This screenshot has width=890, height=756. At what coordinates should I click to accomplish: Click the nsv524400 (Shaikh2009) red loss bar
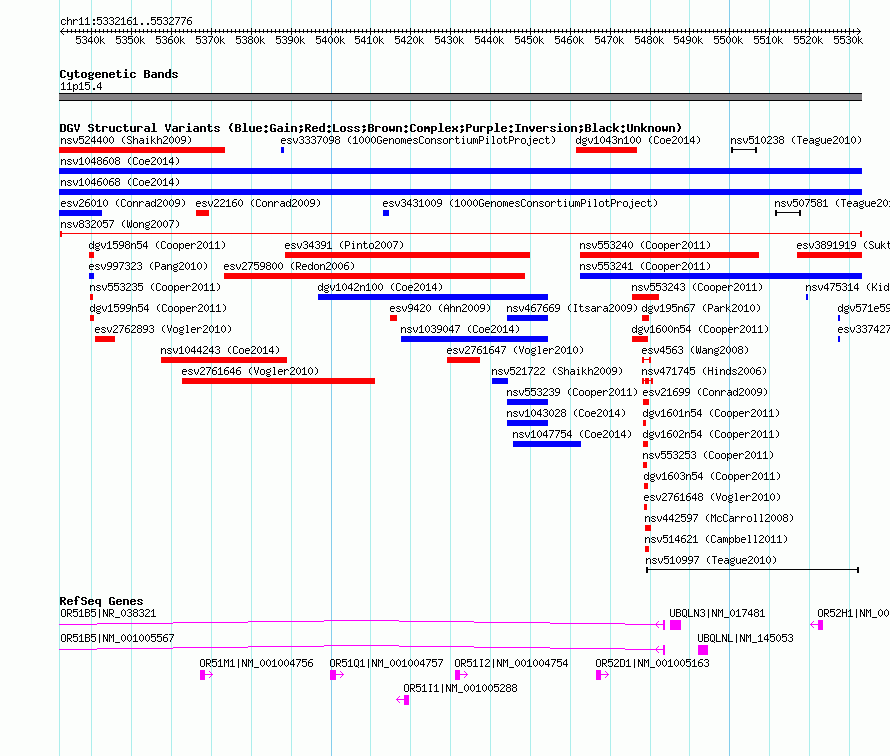[142, 150]
